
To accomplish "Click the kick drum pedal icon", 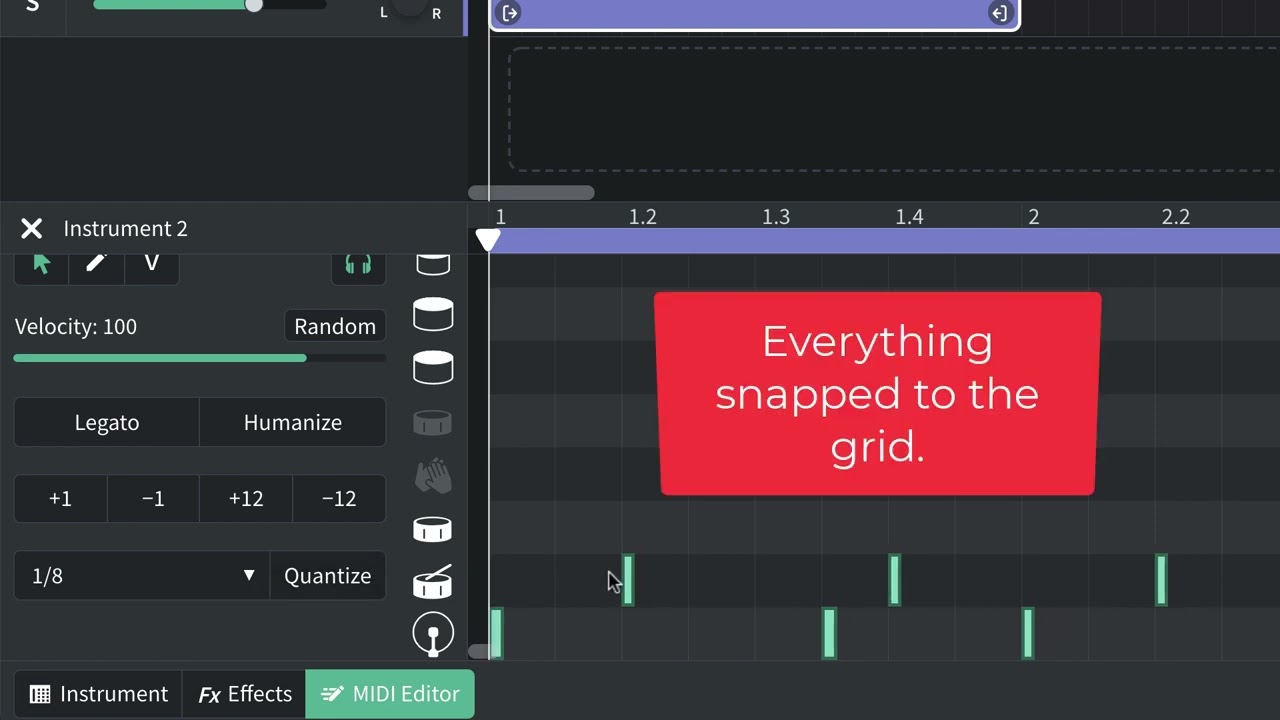I will click(433, 635).
